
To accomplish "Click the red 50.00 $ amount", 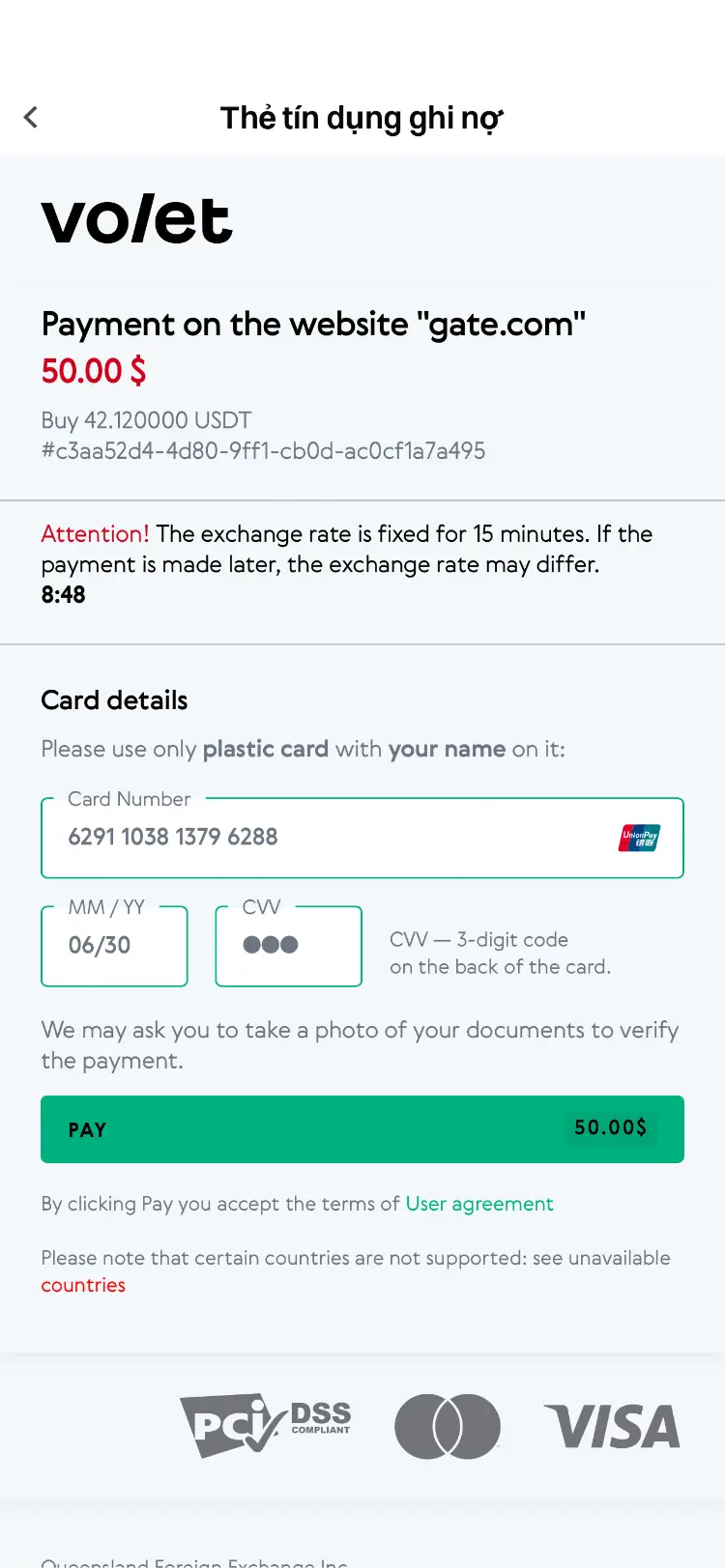I will [94, 371].
